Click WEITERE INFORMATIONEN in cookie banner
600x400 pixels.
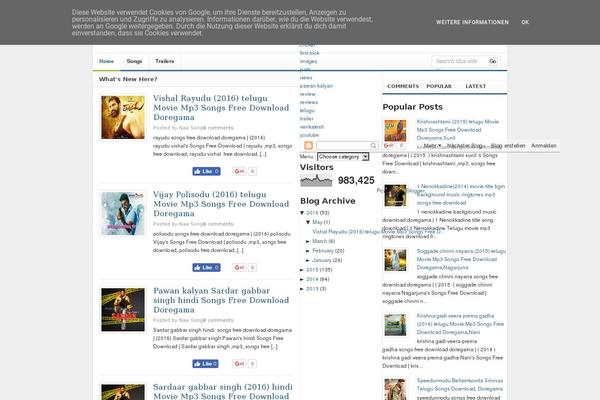click(473, 22)
